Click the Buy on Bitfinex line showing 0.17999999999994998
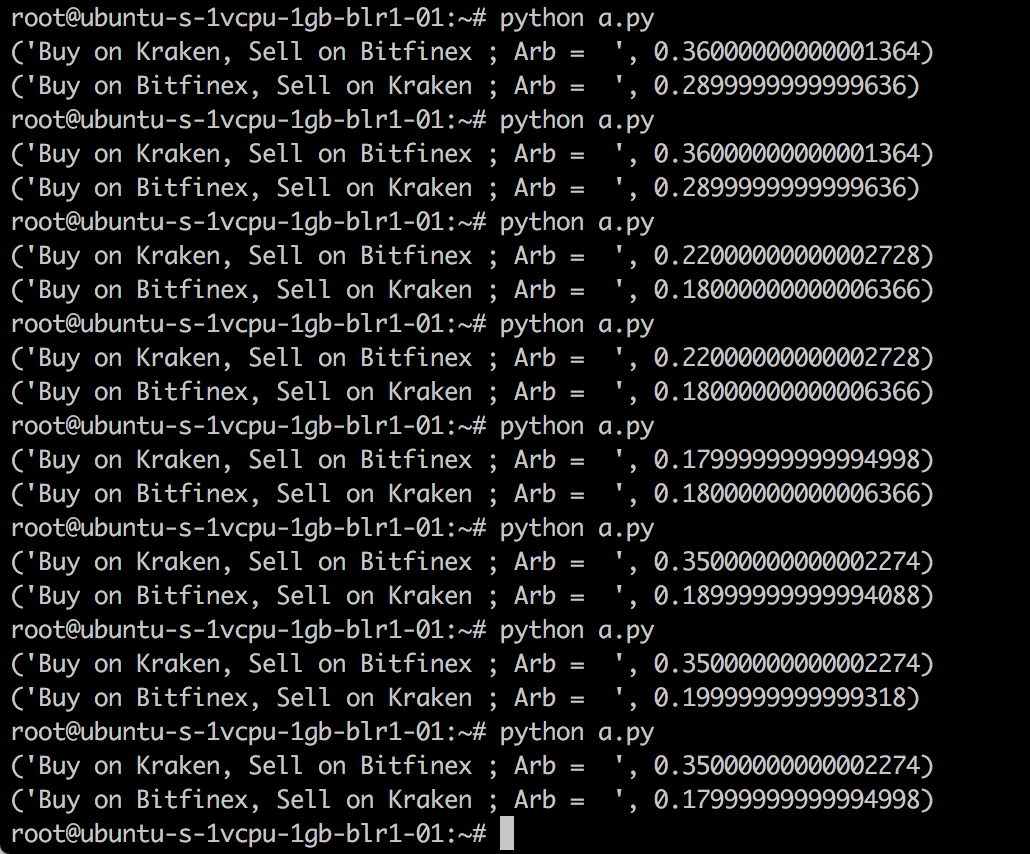This screenshot has width=1030, height=854. pos(472,799)
